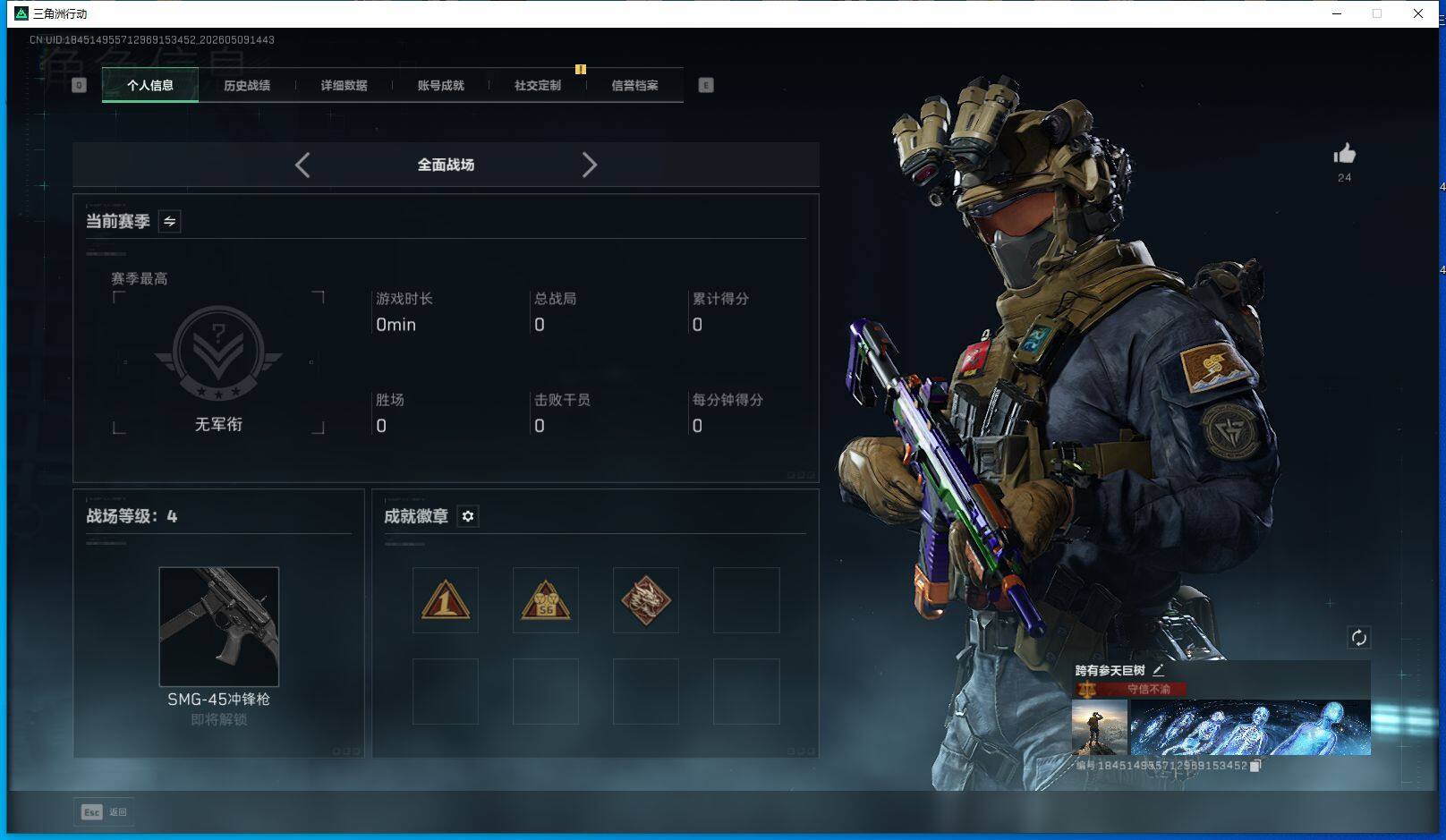Click the blue skeleton banner card
Image resolution: width=1446 pixels, height=840 pixels.
point(1250,727)
